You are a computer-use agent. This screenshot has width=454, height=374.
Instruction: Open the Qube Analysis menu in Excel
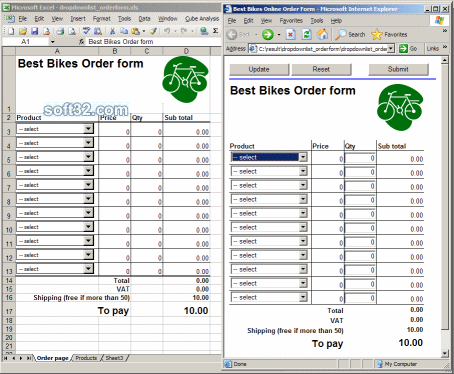(202, 19)
